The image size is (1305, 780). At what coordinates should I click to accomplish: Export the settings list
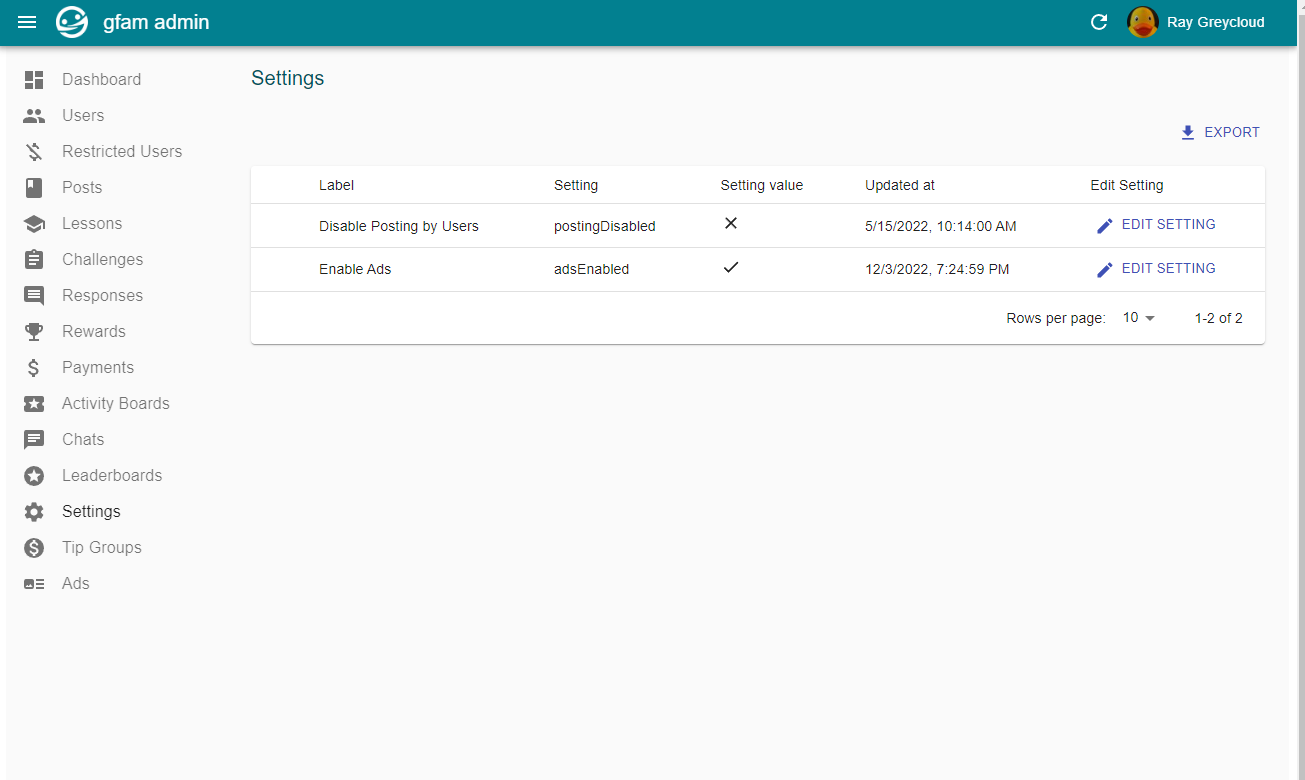point(1220,132)
